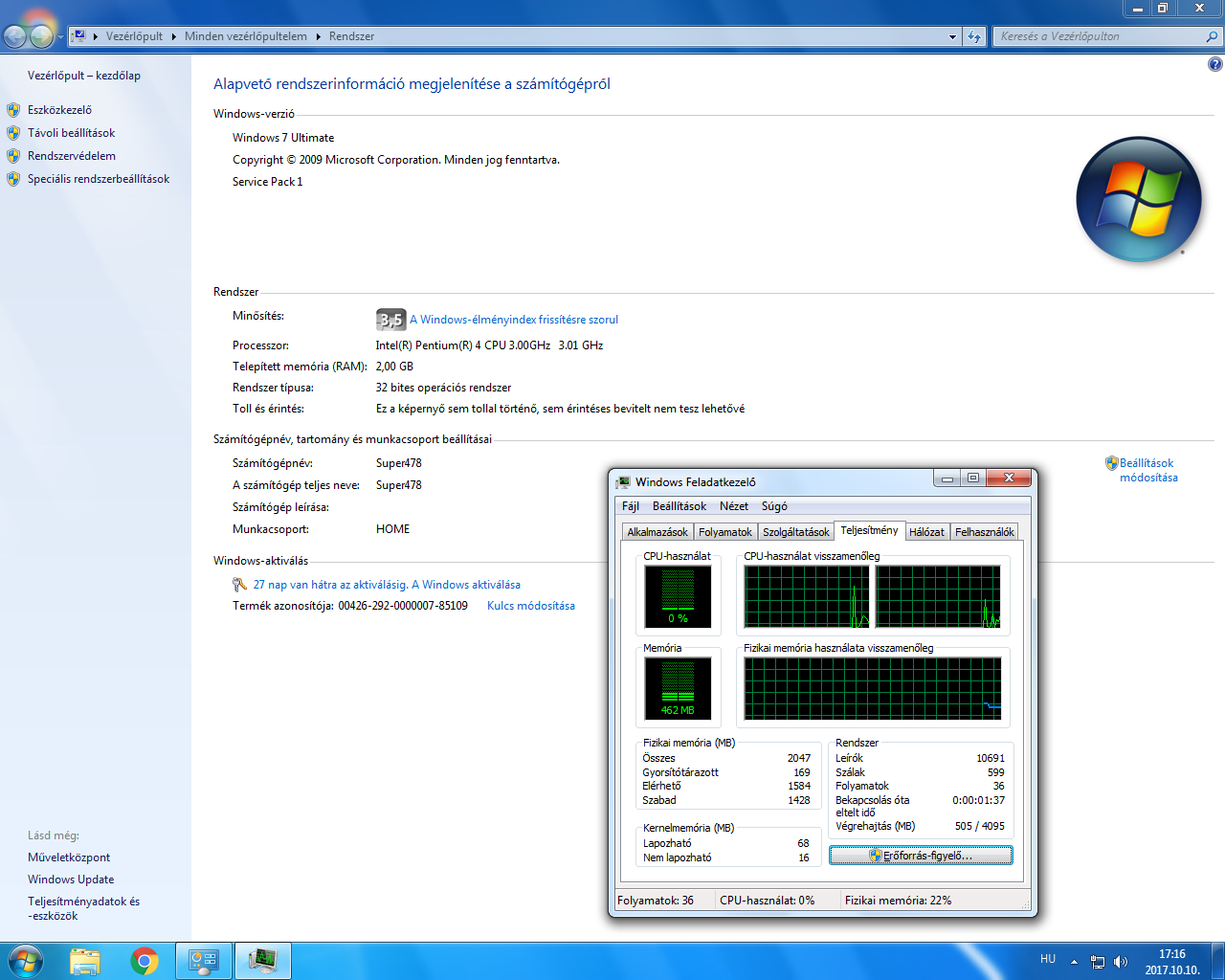This screenshot has height=980, width=1225.
Task: Go to Minden vezérlőpultelem breadcrumb
Action: 246,36
